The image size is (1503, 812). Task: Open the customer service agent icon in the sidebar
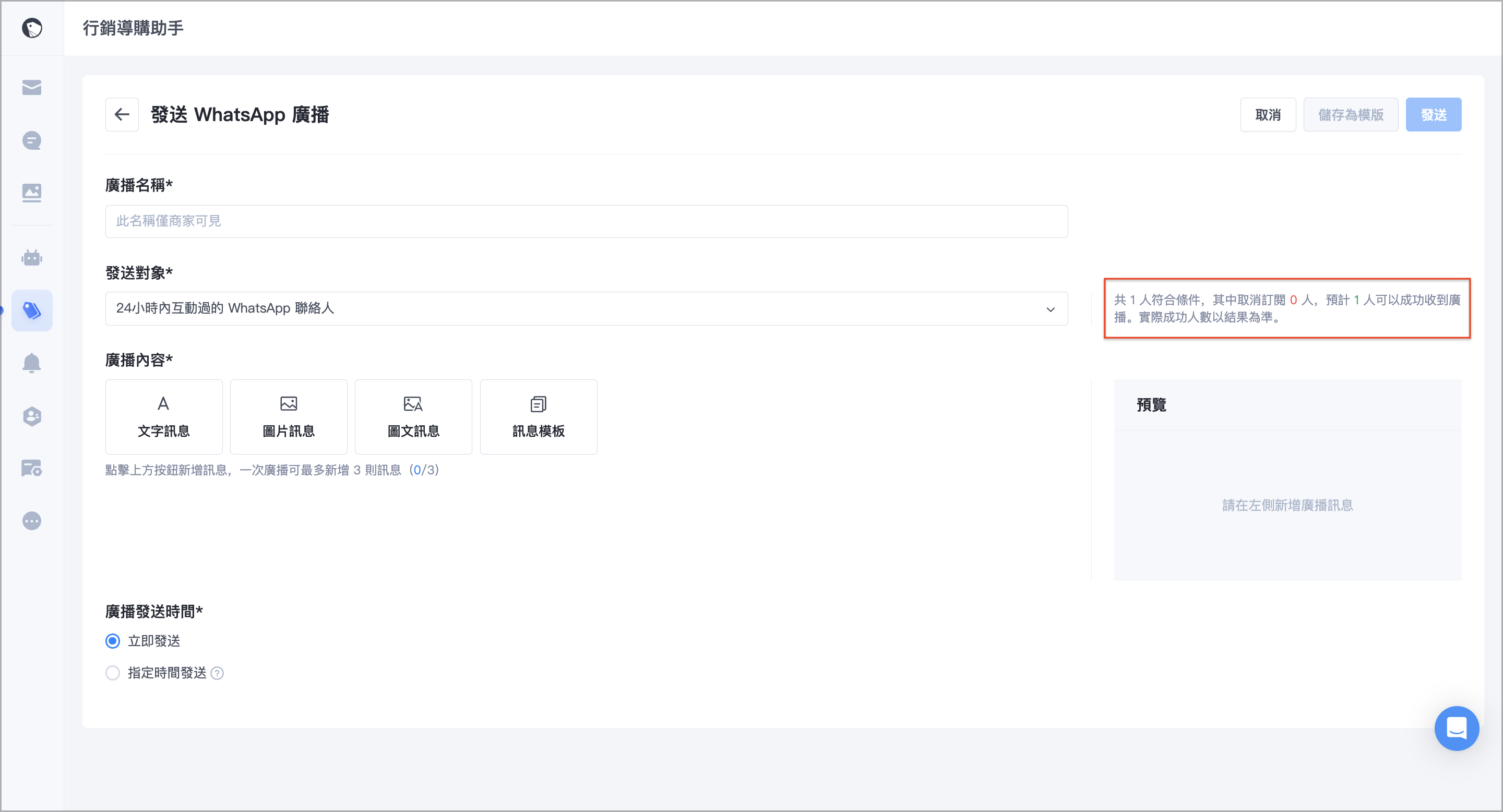[x=32, y=416]
